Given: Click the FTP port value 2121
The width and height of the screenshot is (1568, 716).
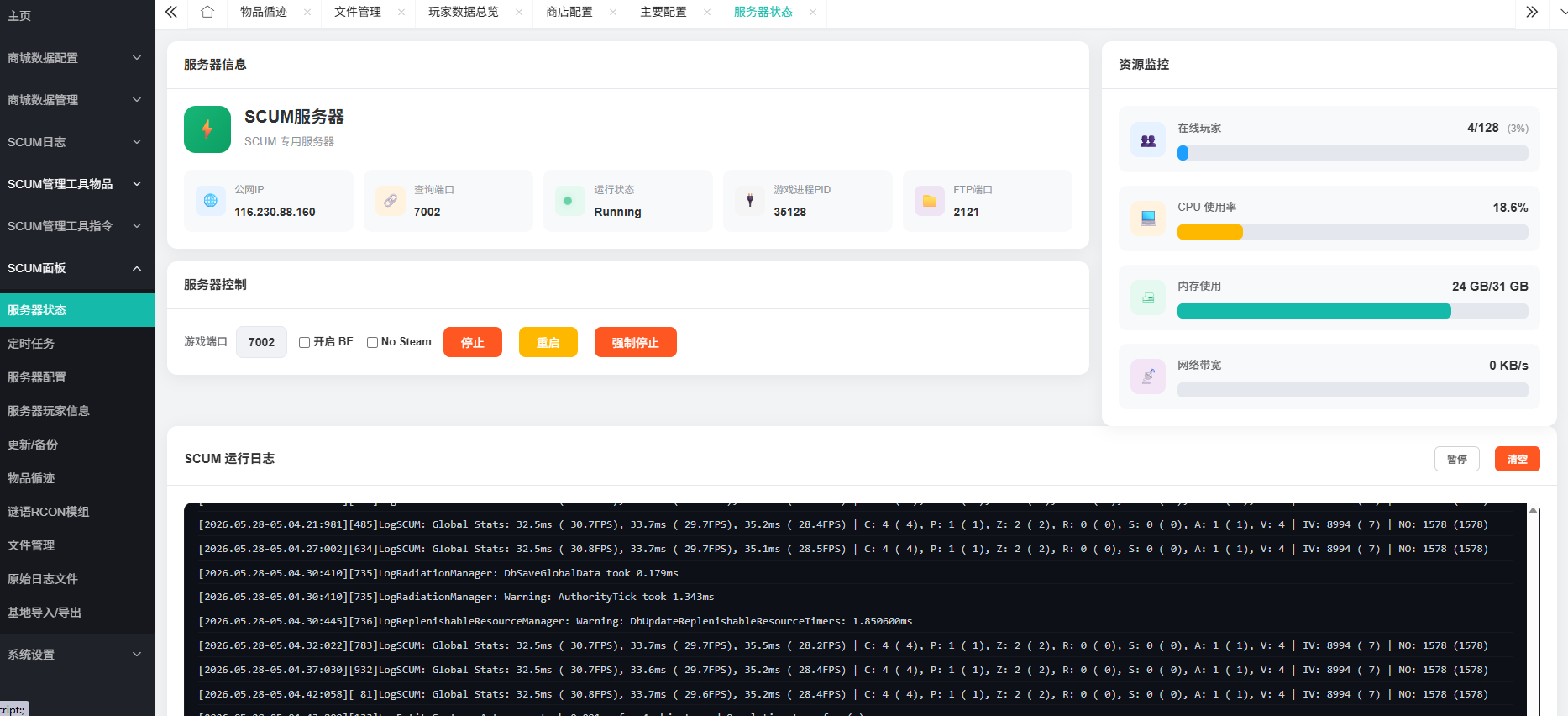Looking at the screenshot, I should [967, 212].
